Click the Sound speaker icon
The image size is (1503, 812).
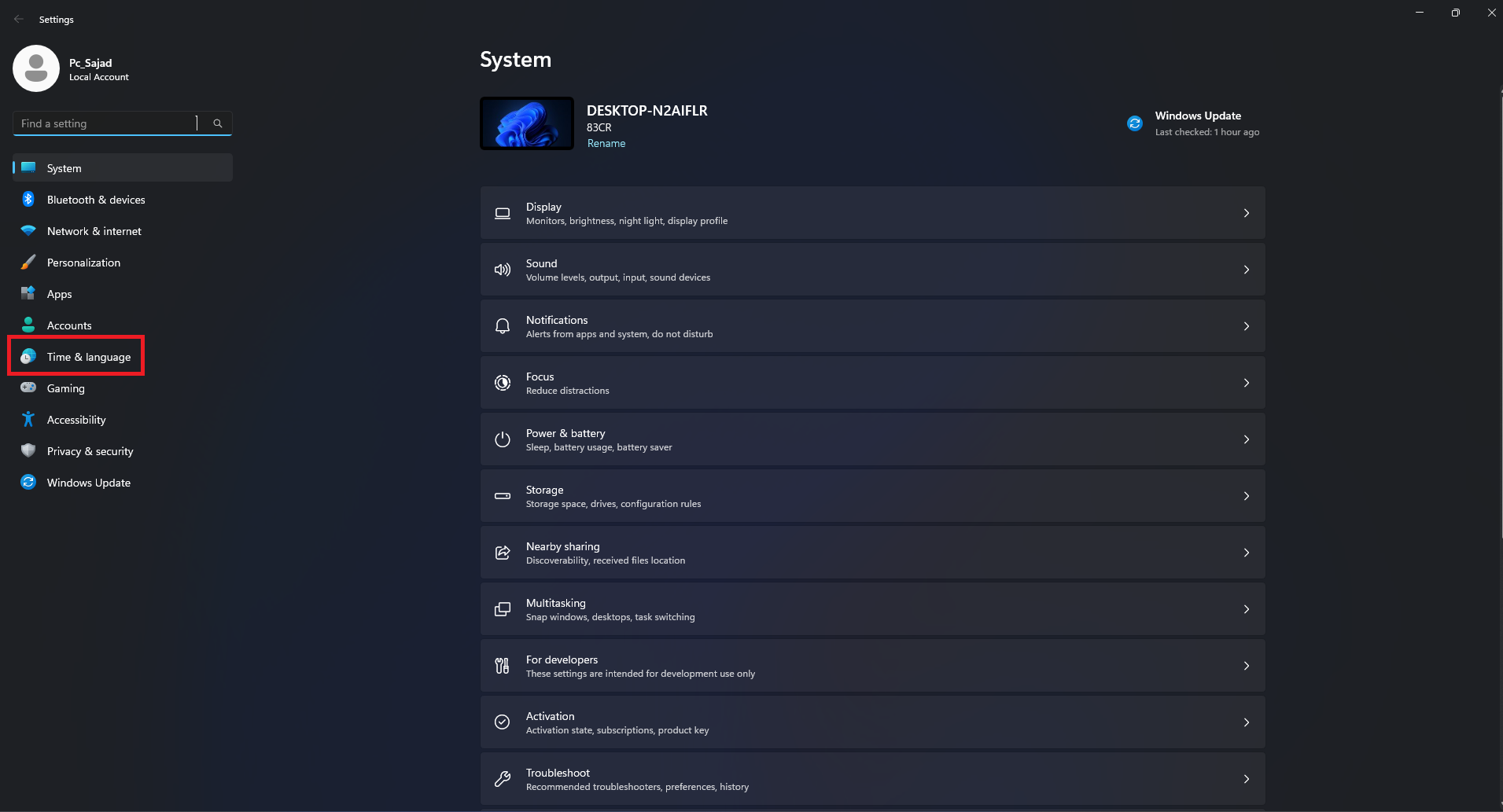pyautogui.click(x=503, y=270)
